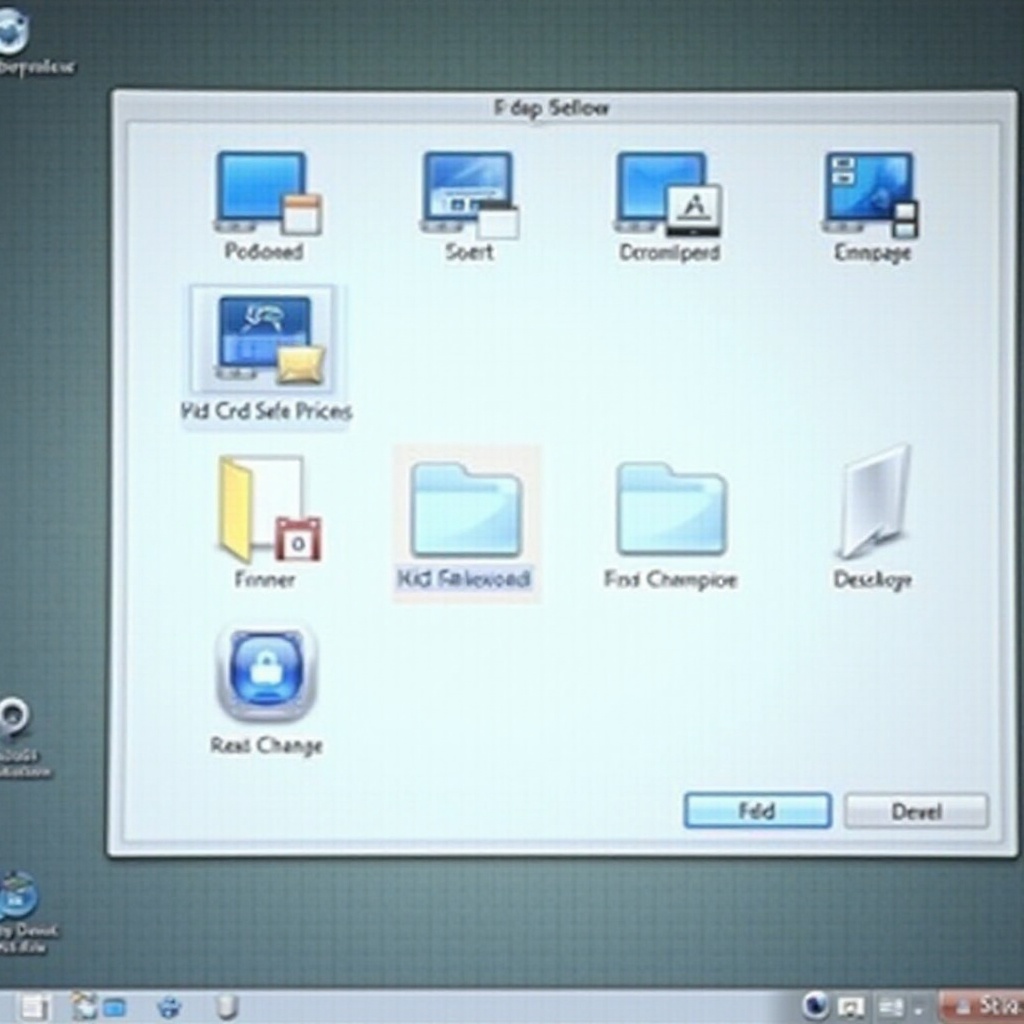Select the Reat Change lock icon
1024x1024 pixels.
pyautogui.click(x=266, y=673)
